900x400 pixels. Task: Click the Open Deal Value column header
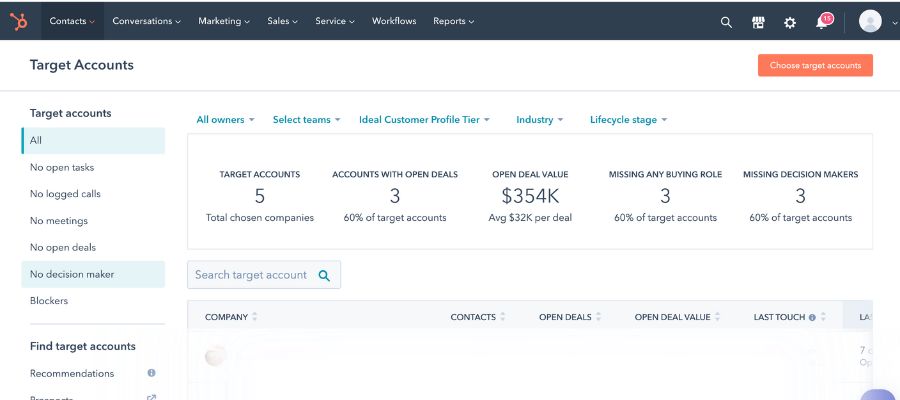[x=673, y=317]
